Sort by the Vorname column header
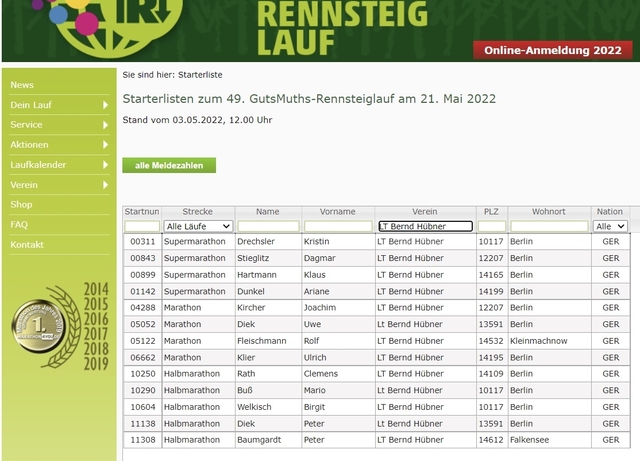640x461 pixels. [338, 212]
